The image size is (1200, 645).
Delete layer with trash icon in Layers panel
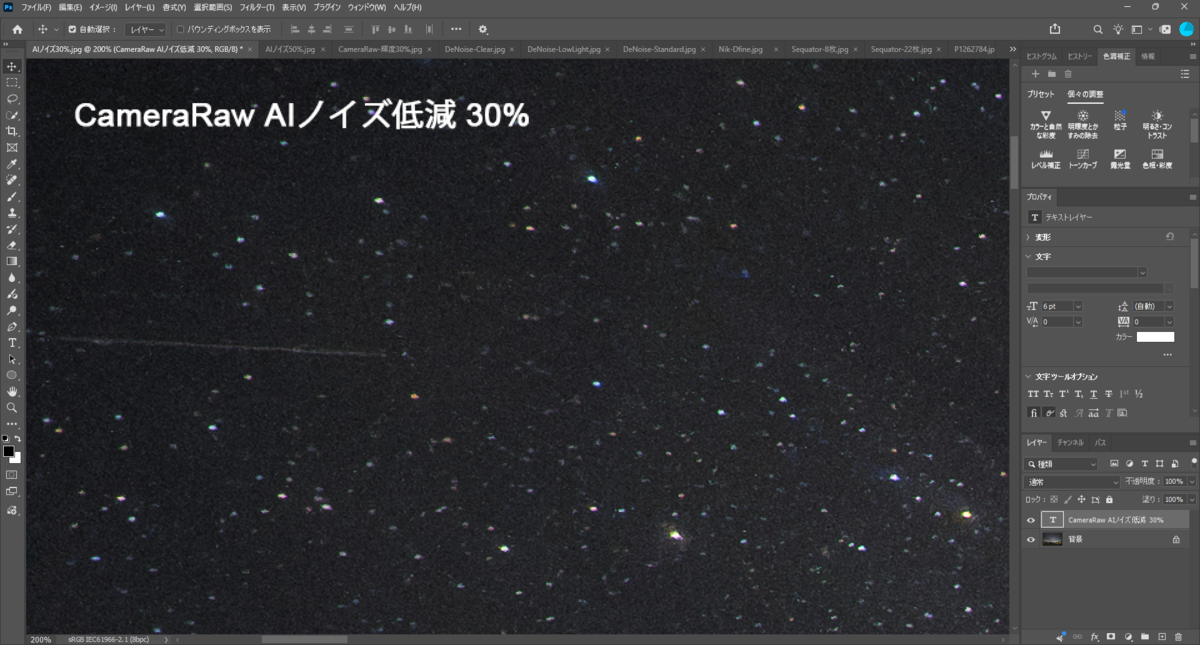coord(1180,636)
